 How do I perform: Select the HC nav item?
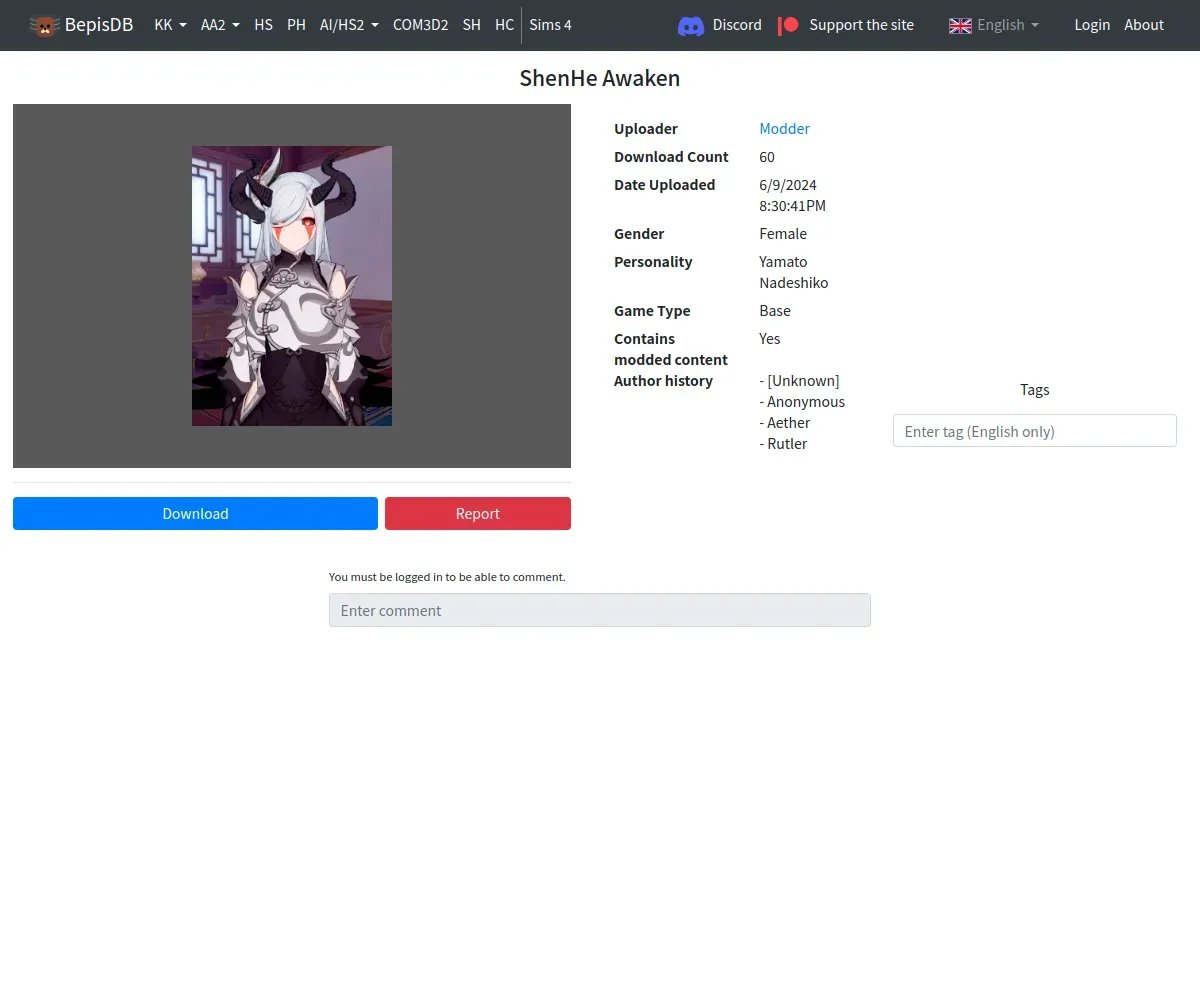(504, 25)
